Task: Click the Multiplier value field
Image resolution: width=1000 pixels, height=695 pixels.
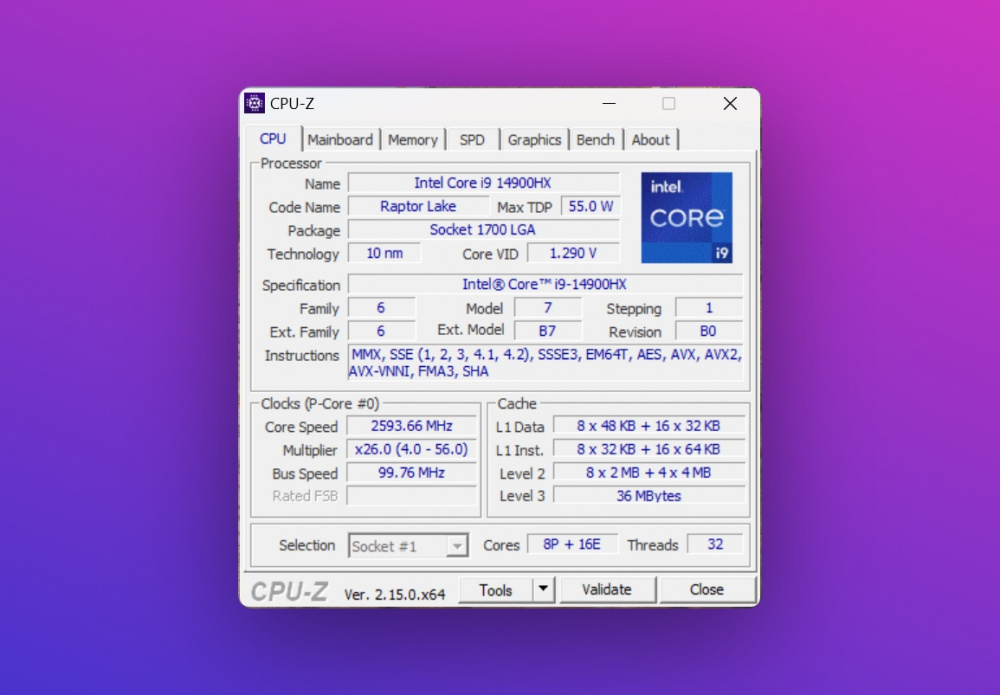Action: 411,450
